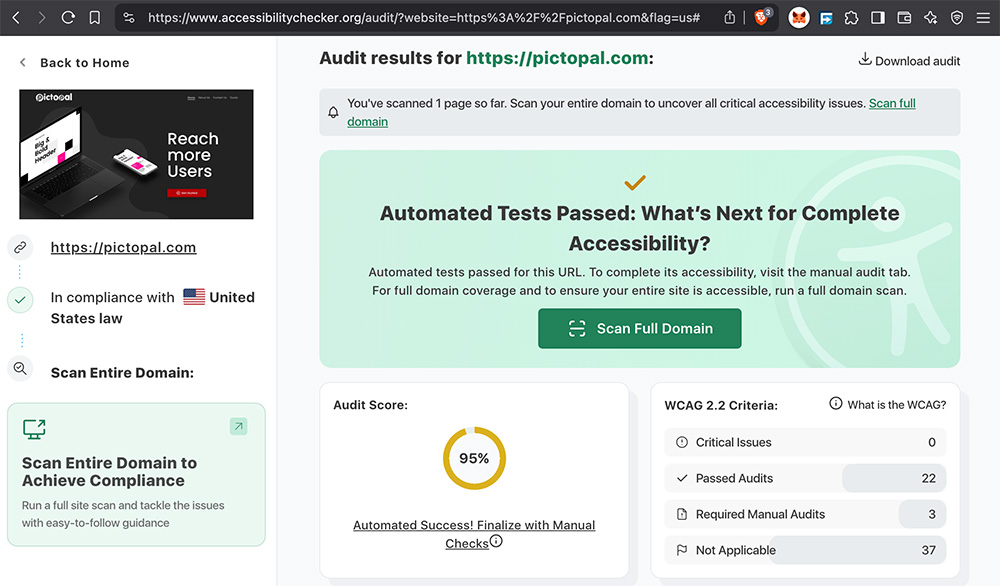The image size is (1000, 586).
Task: Click the United States flag icon
Action: pos(194,297)
